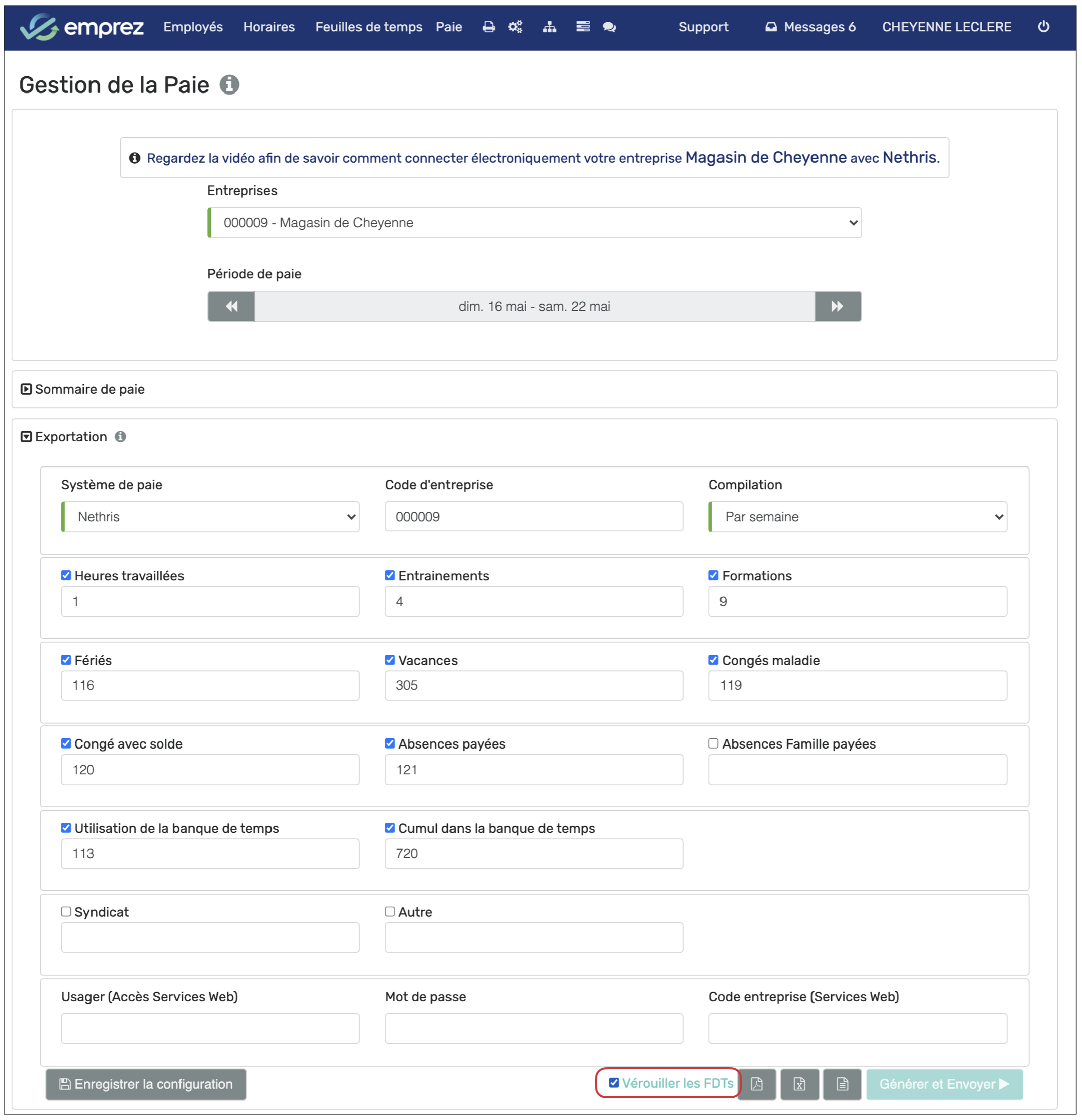Viewport: 1082px width, 1120px height.
Task: Advance to next pay period
Action: point(837,306)
